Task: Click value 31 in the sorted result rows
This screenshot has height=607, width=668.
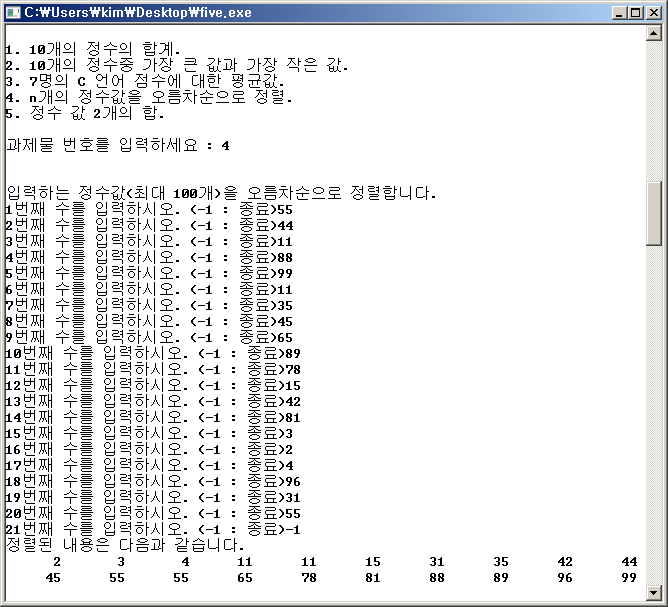Action: (437, 562)
